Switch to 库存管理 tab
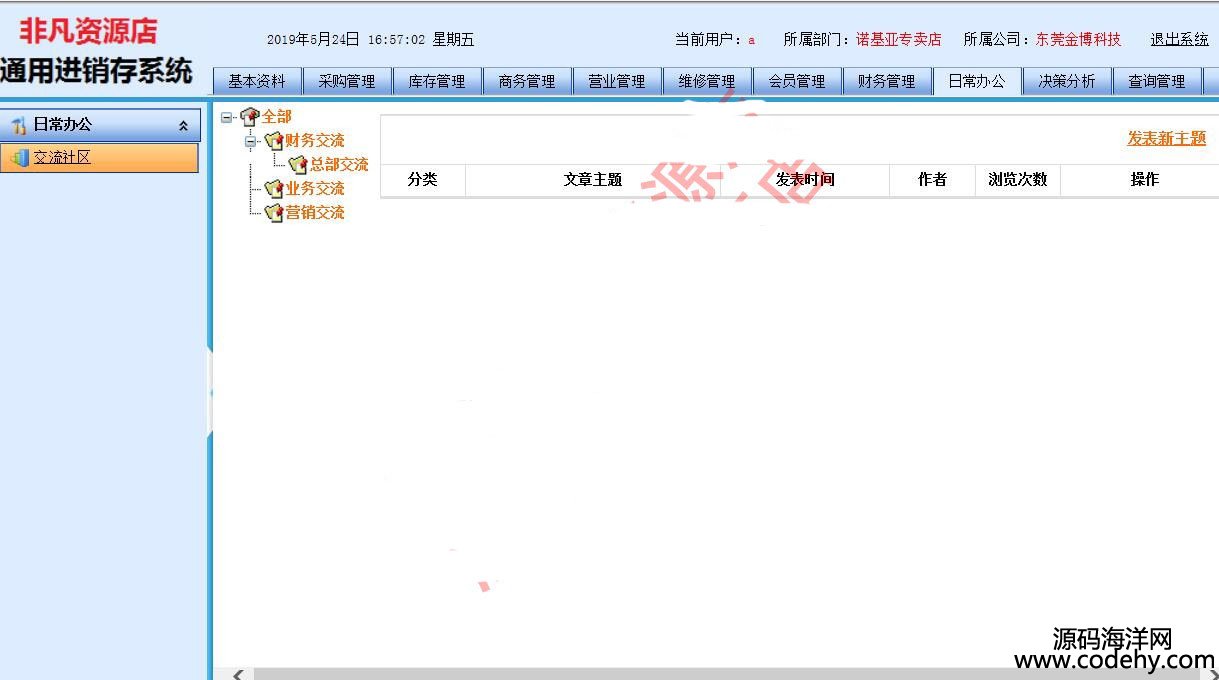This screenshot has width=1219, height=680. coord(437,82)
